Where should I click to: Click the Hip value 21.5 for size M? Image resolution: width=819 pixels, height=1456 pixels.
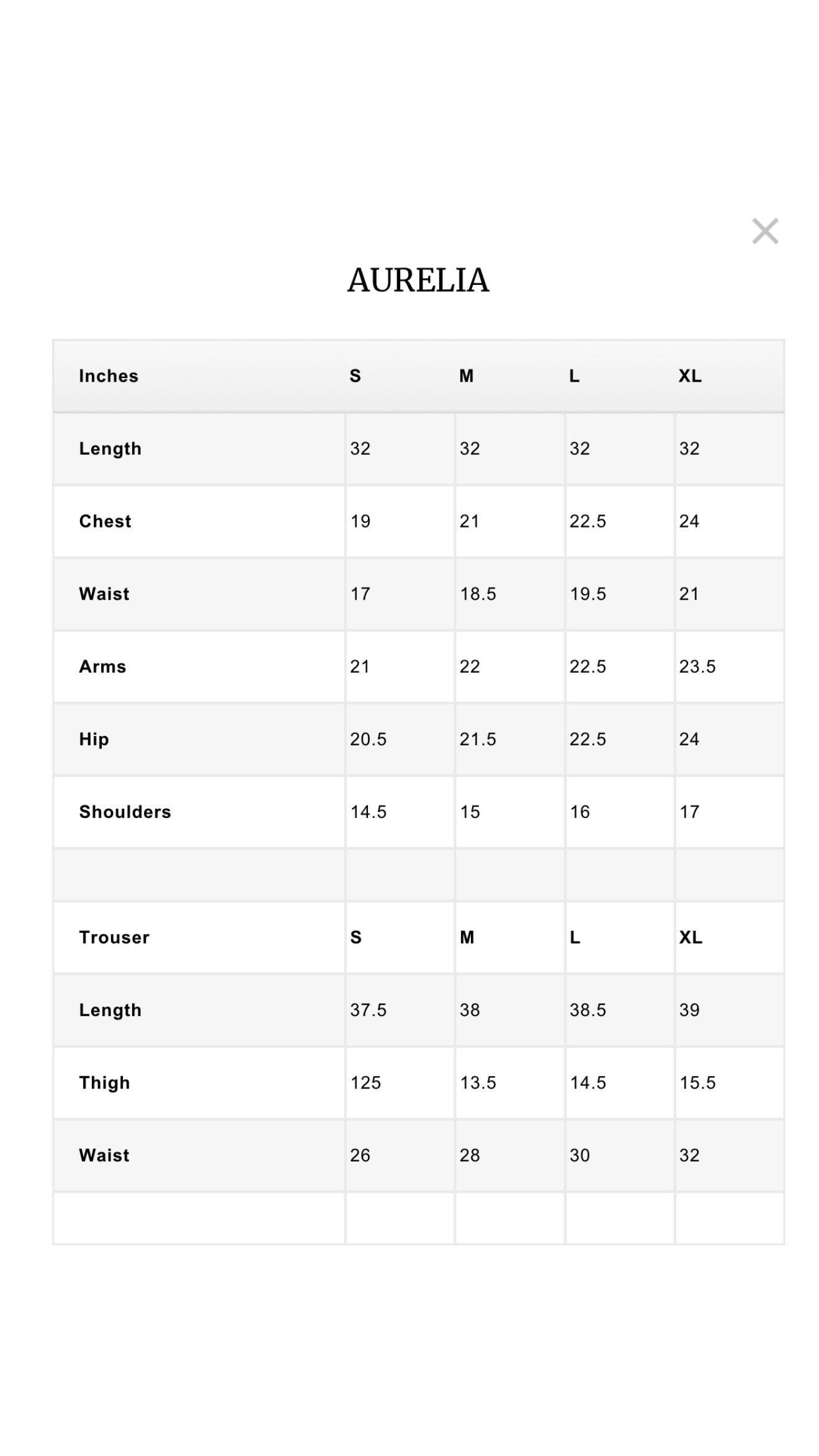click(x=478, y=739)
